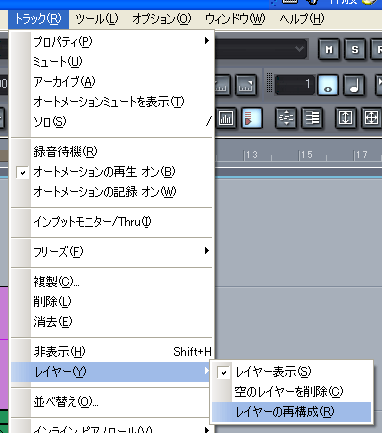Toggle 録音待機(R) record arm item

click(112, 152)
